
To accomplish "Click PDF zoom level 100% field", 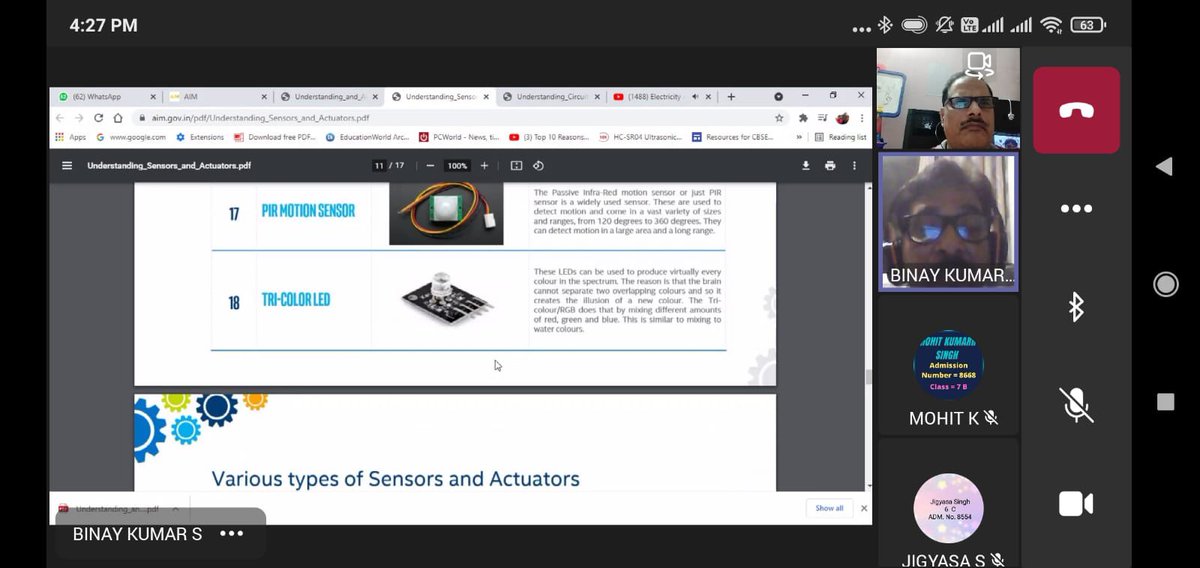I will [x=457, y=165].
